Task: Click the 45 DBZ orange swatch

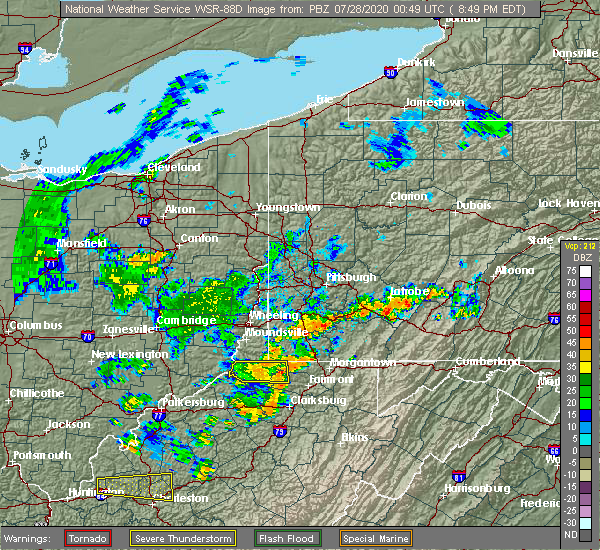Action: 585,343
